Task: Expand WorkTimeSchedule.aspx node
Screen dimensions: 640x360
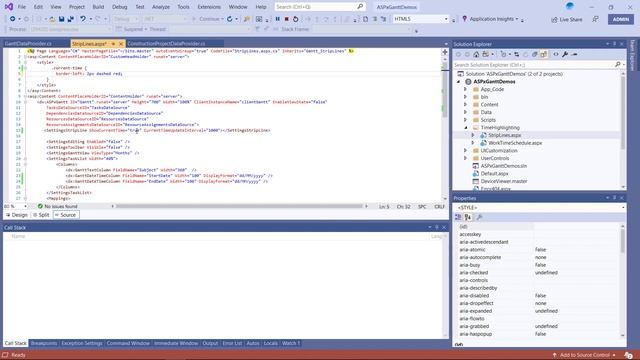Action: pos(473,143)
